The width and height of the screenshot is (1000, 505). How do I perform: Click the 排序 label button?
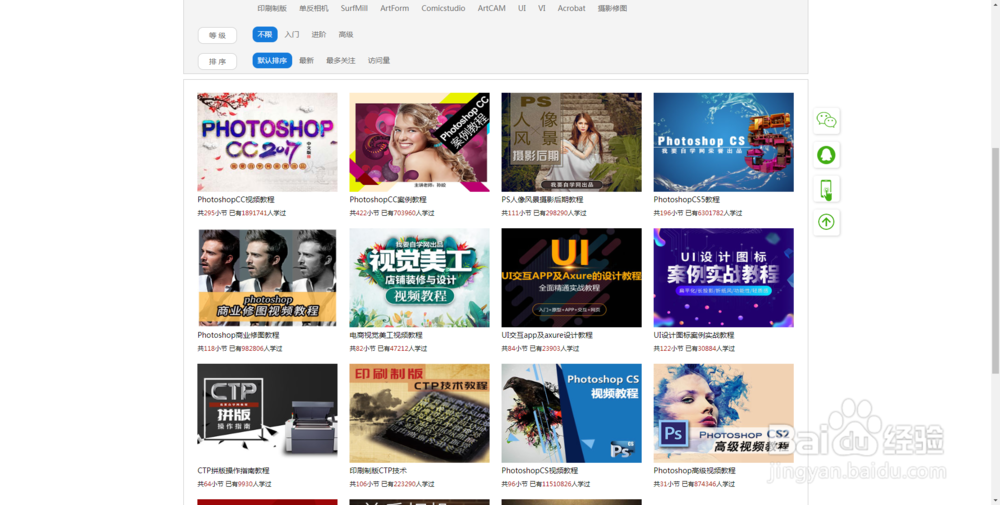[217, 61]
